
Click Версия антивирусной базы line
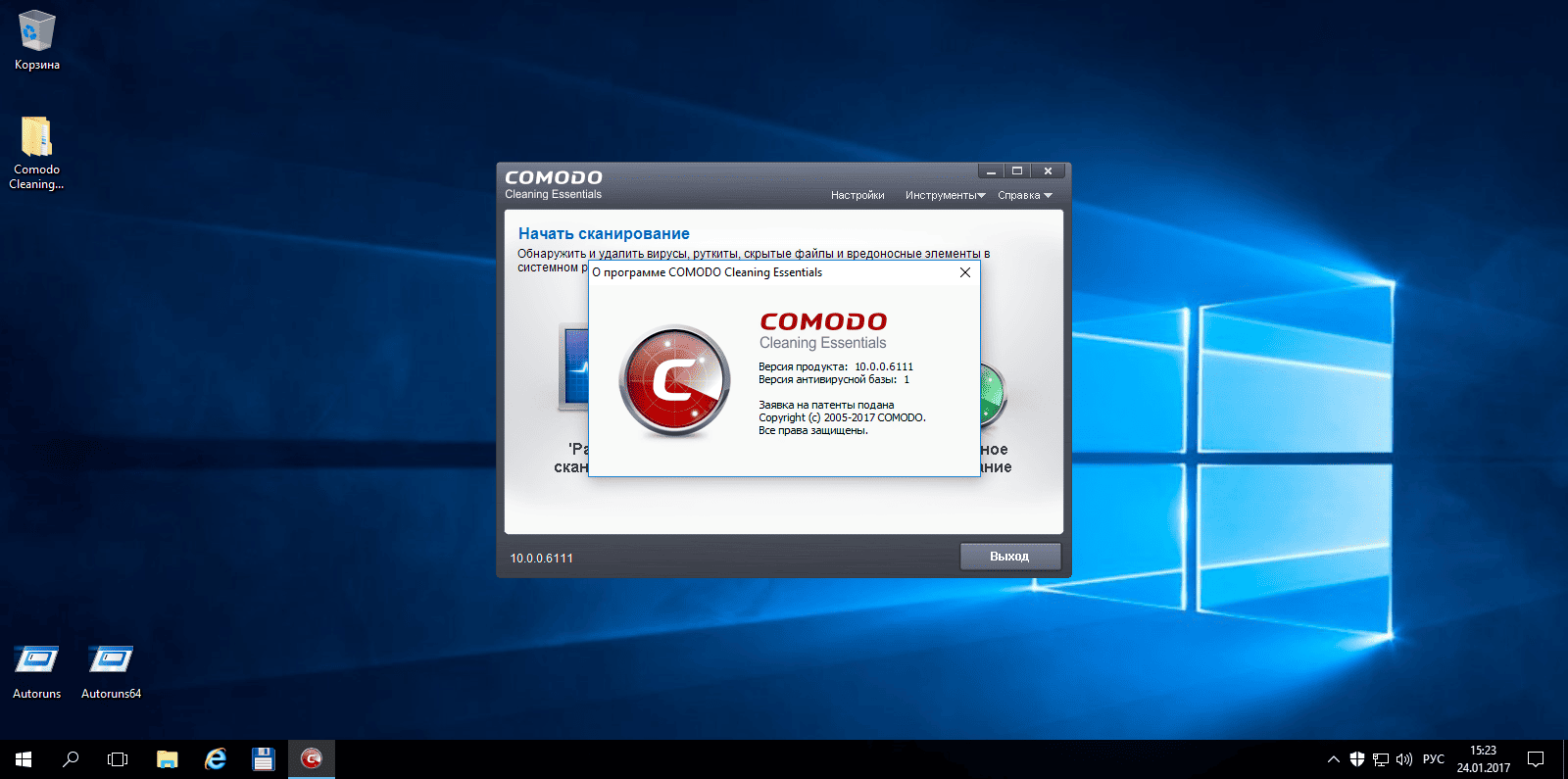click(x=834, y=379)
